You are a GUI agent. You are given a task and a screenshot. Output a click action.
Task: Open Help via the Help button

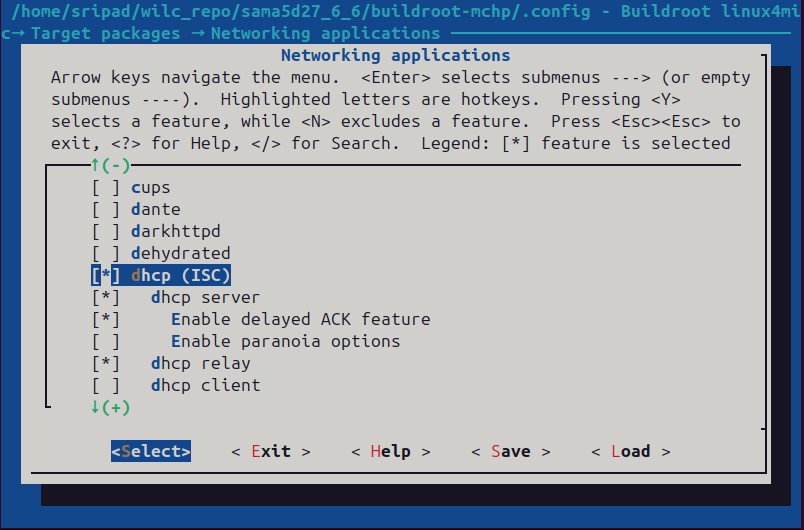(x=391, y=451)
